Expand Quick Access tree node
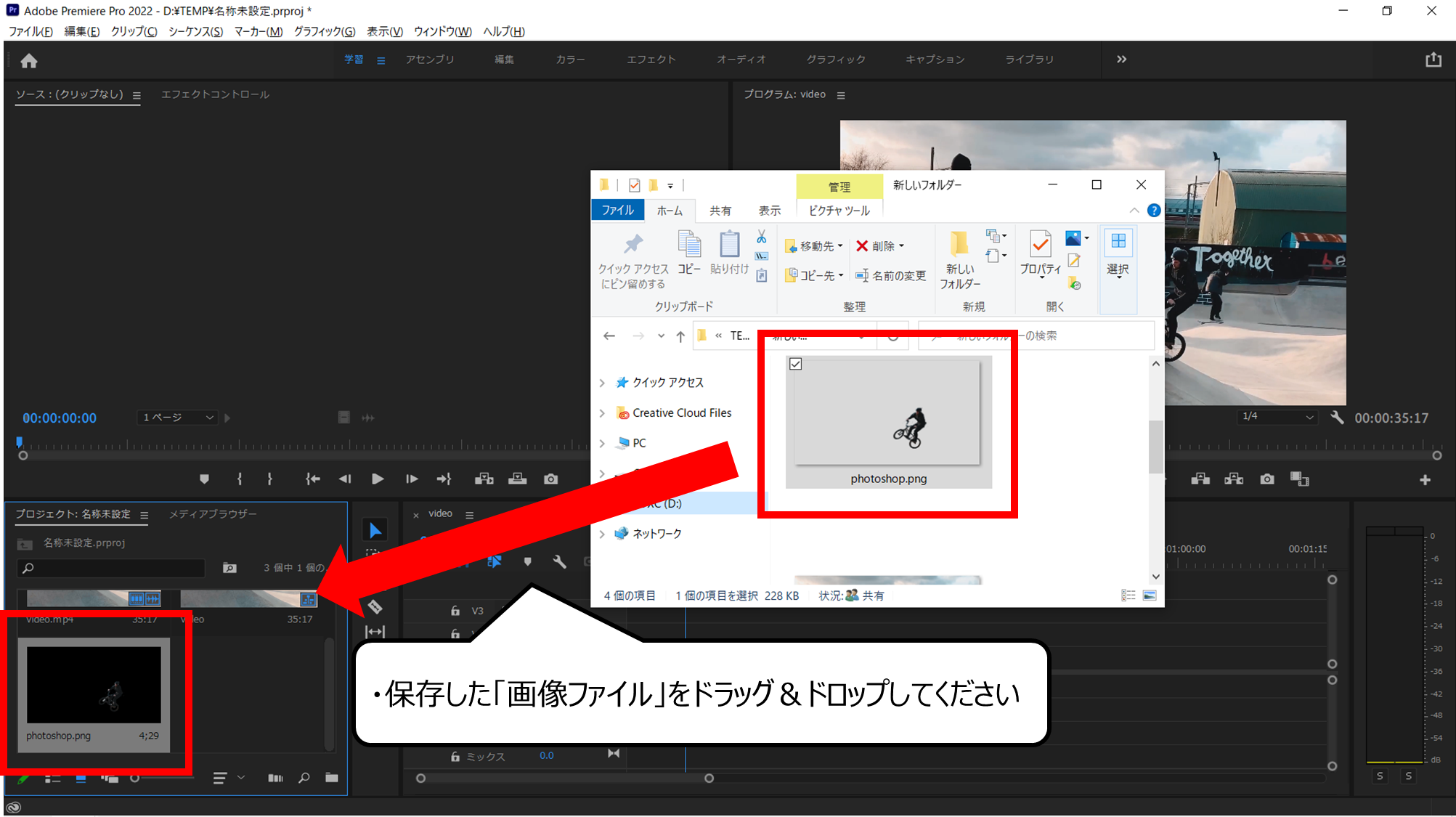 pos(603,383)
